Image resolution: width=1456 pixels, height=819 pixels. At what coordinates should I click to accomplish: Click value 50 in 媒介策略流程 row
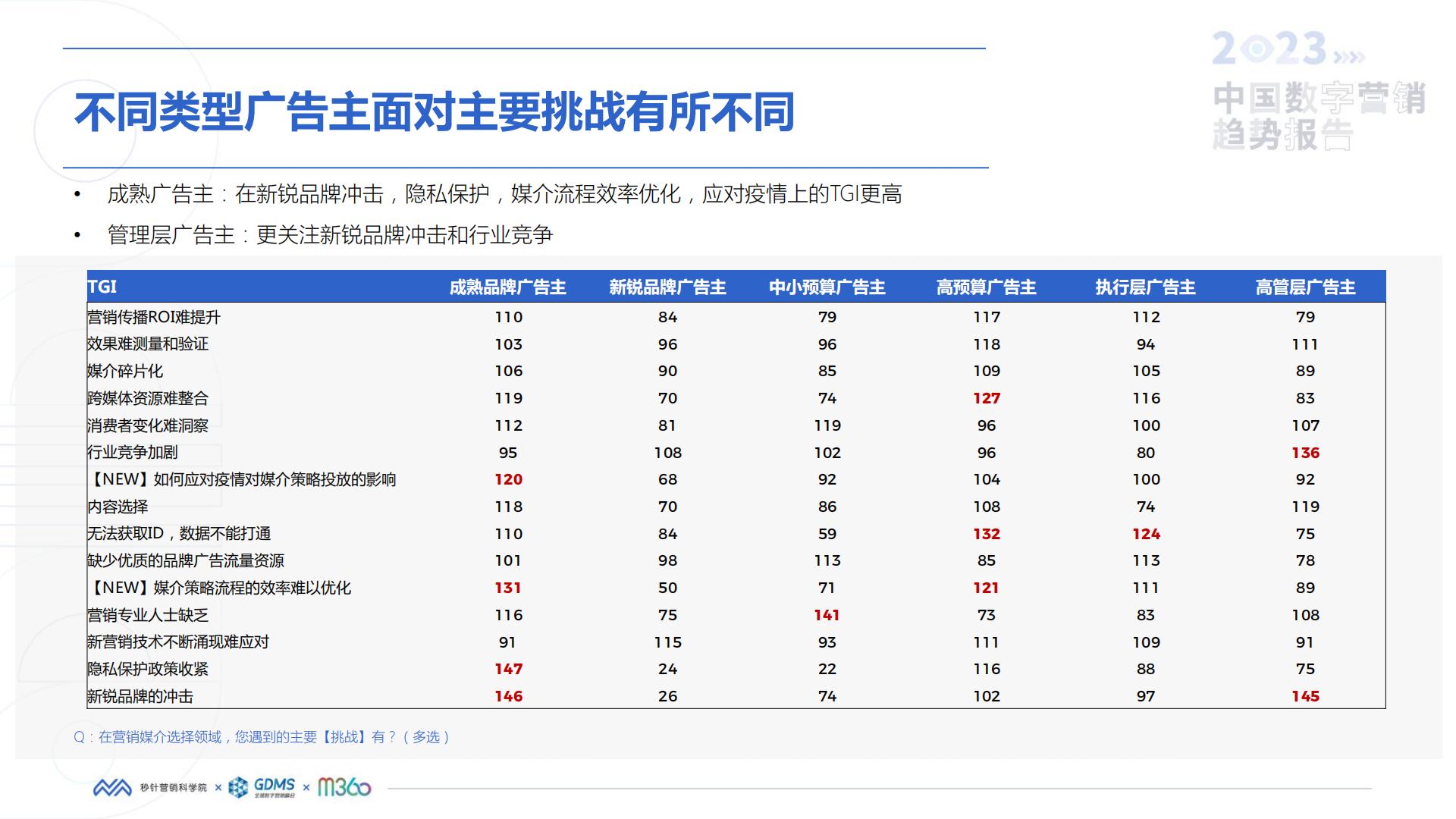coord(667,588)
